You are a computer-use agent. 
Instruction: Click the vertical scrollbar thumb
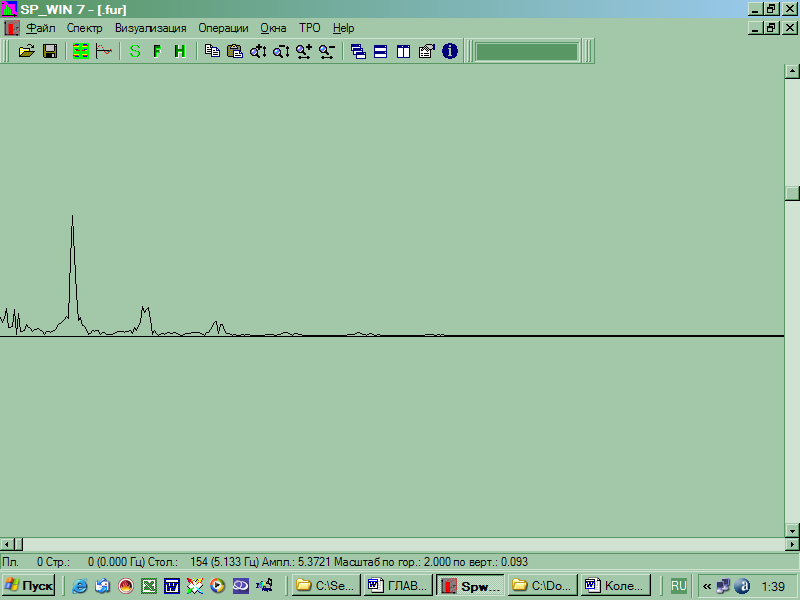click(x=792, y=193)
